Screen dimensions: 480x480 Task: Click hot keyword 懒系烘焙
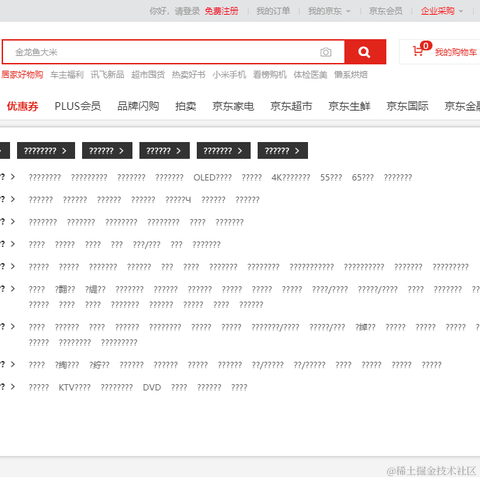tap(351, 75)
